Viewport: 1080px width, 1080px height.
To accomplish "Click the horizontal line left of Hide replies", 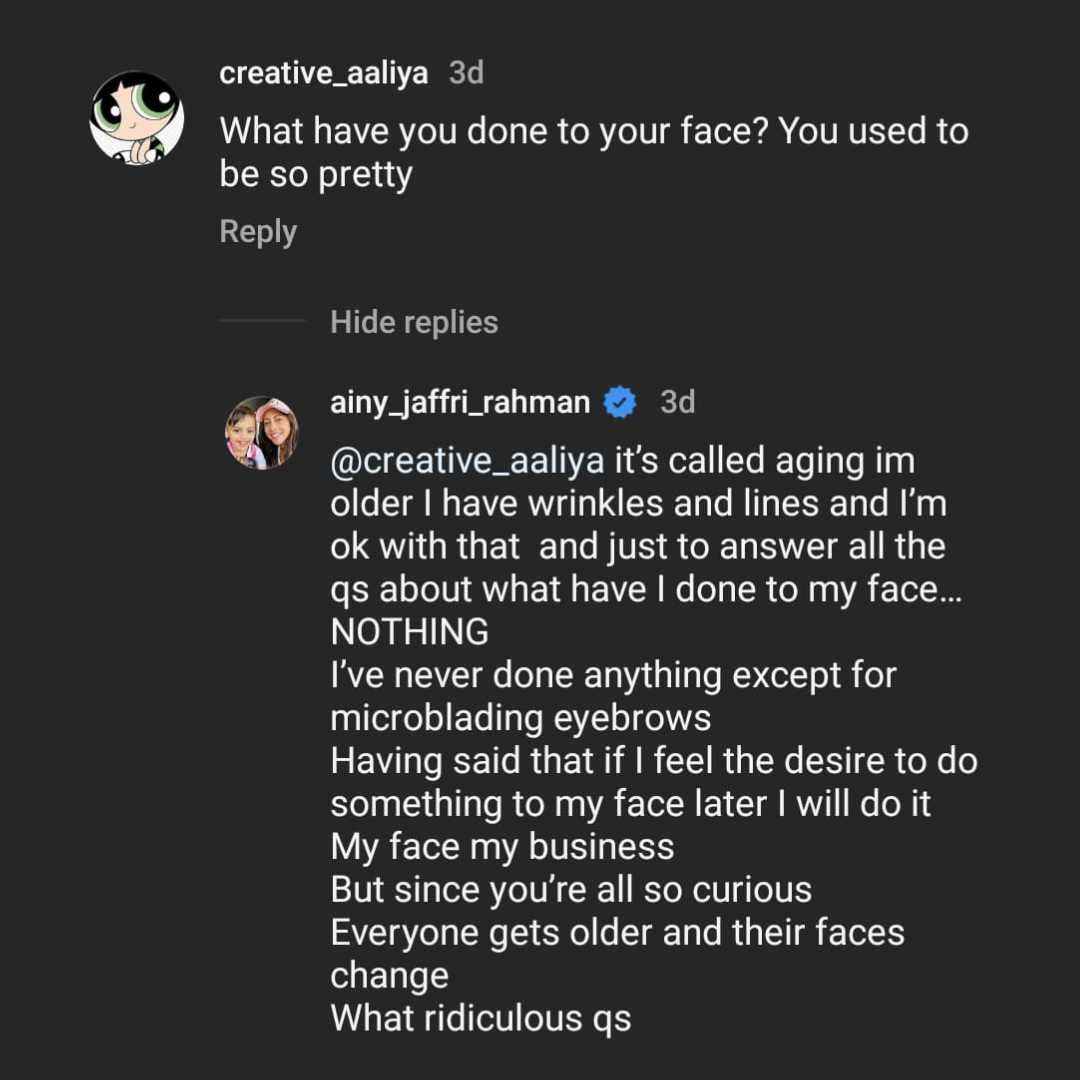I will 262,321.
